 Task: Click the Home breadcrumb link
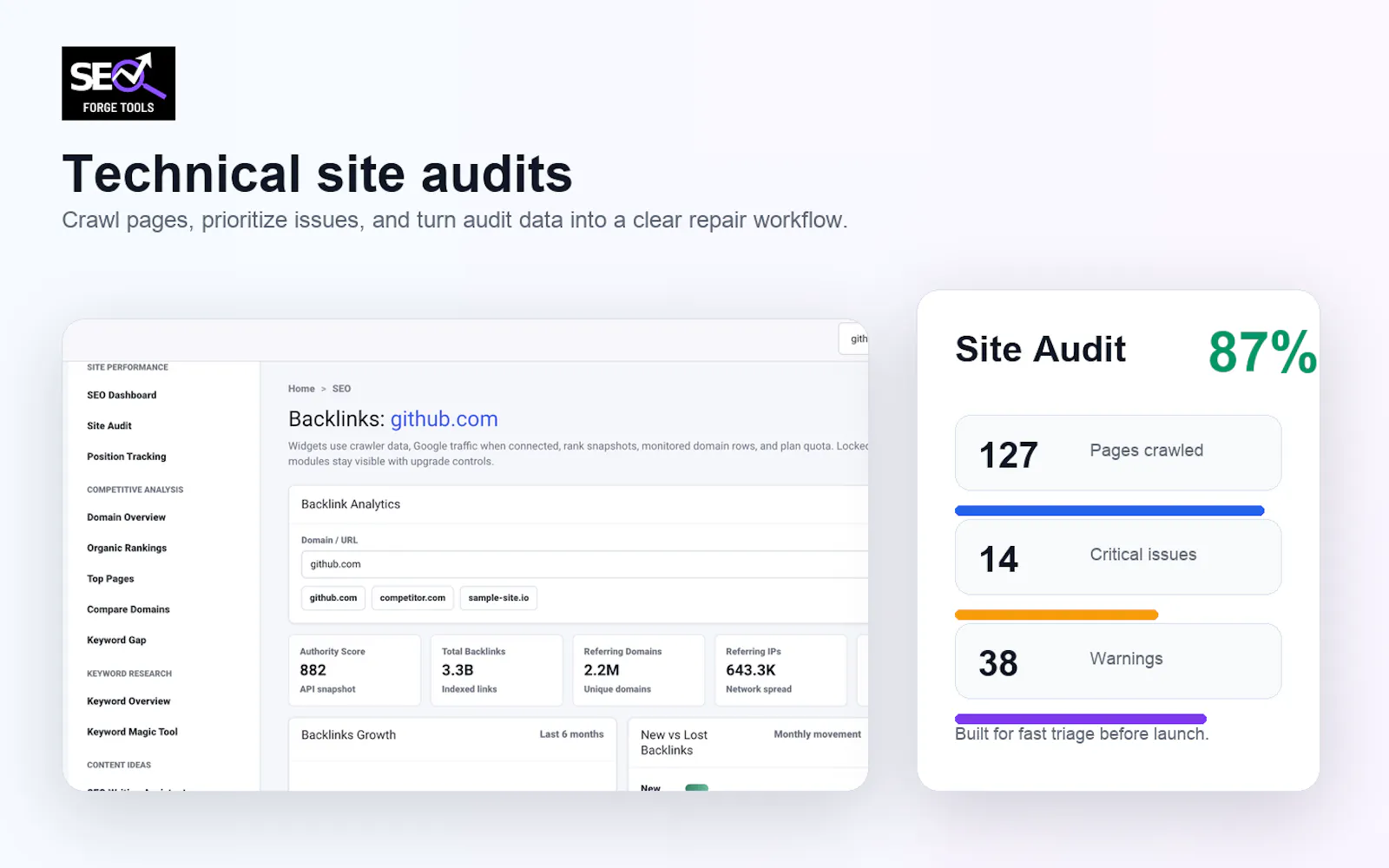301,389
